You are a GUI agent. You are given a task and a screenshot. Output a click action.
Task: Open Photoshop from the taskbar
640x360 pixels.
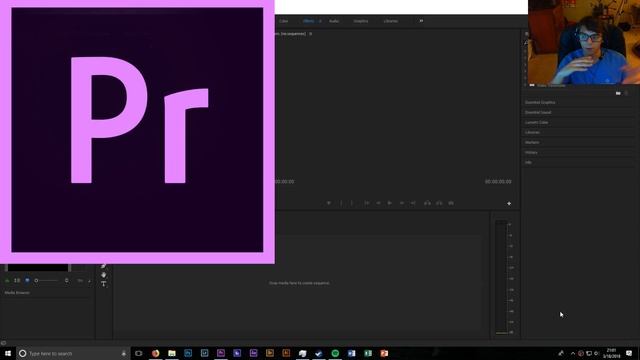188,353
